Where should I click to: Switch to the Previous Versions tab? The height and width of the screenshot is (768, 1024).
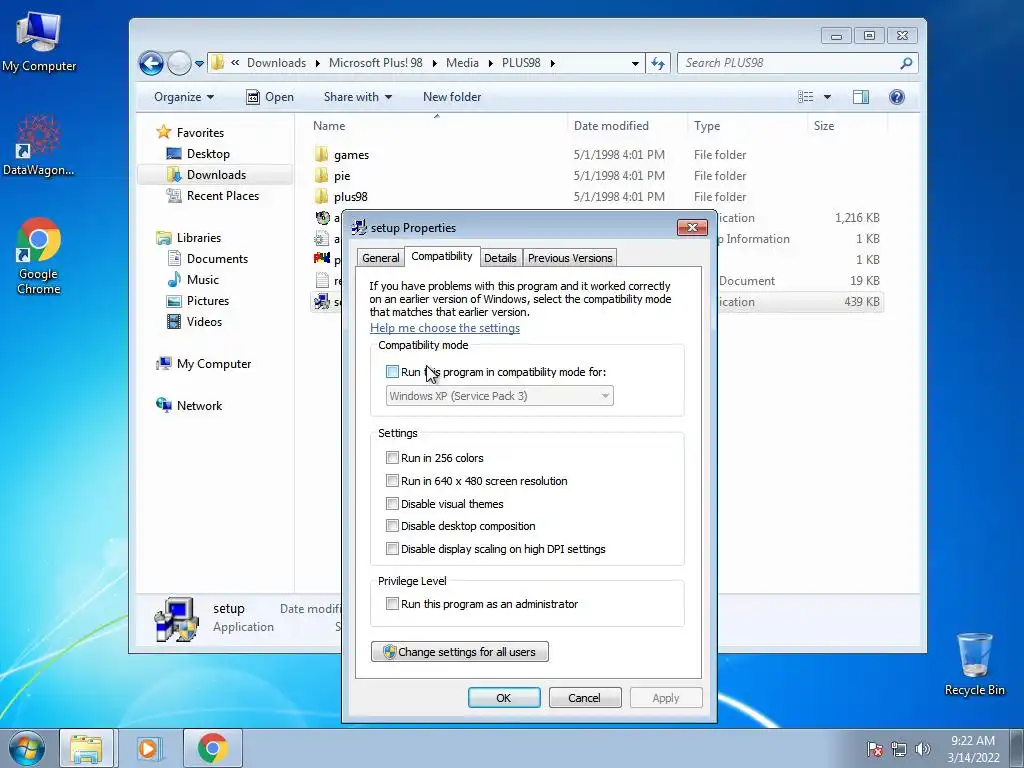(x=570, y=258)
